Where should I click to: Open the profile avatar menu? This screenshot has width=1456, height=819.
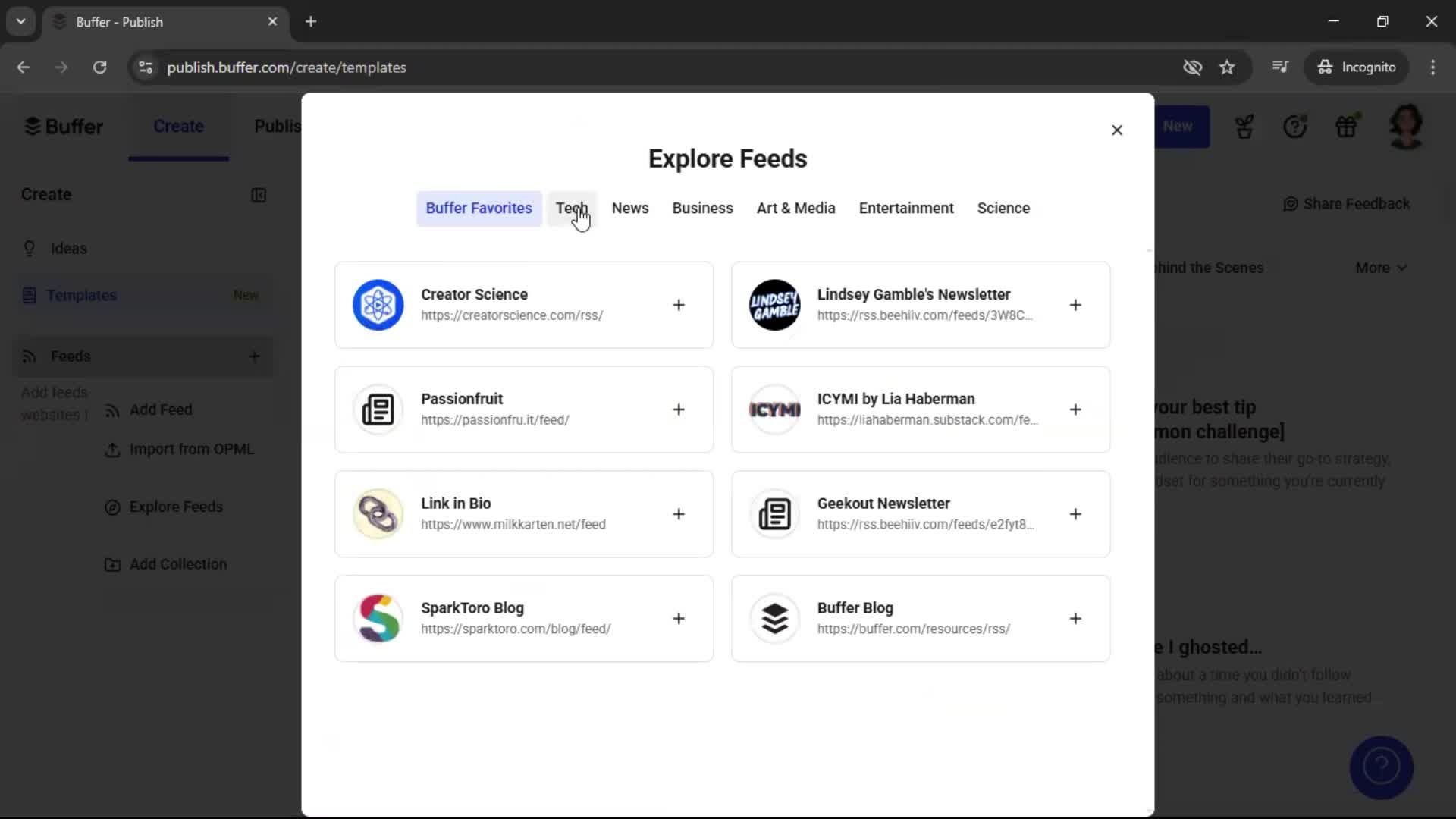tap(1407, 126)
